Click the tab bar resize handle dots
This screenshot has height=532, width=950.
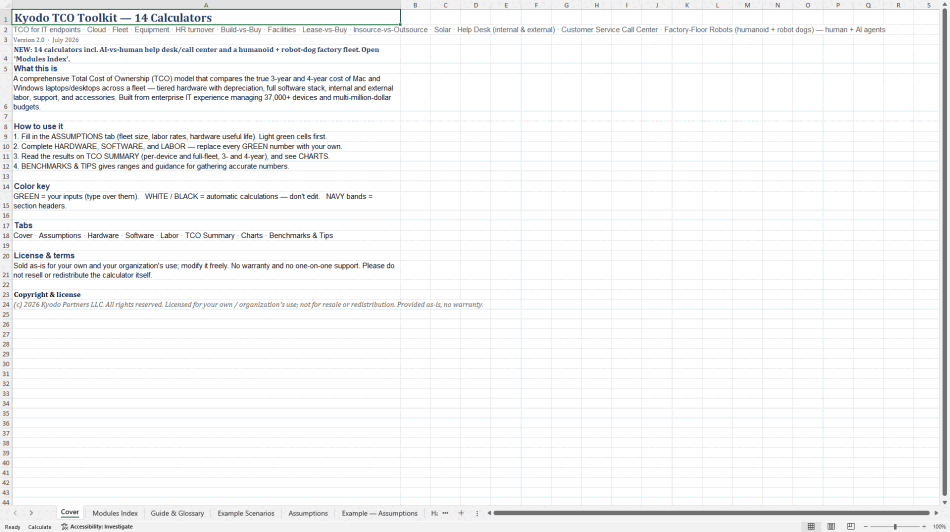coord(477,513)
